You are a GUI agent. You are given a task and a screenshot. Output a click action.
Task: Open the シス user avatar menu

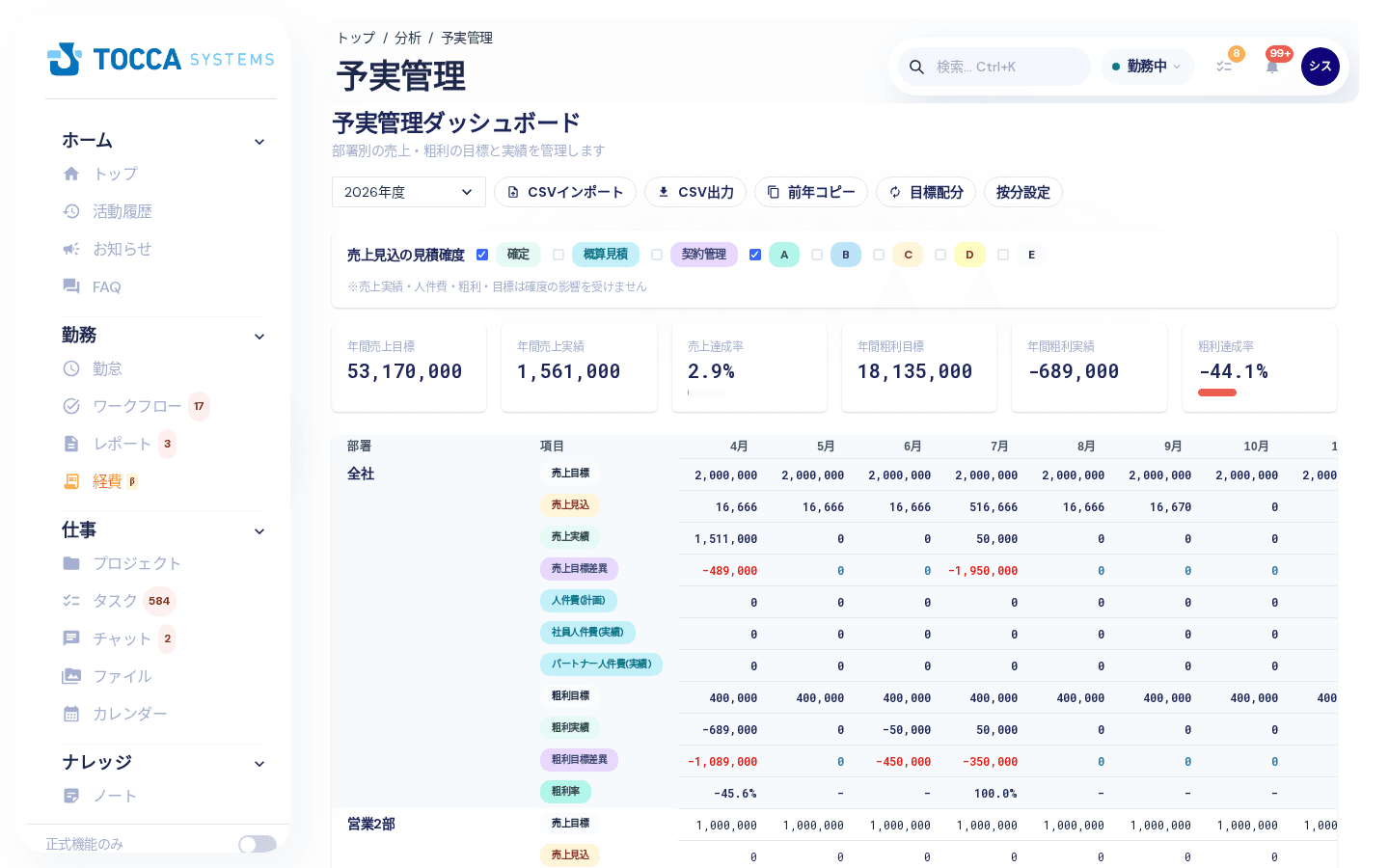(1321, 67)
